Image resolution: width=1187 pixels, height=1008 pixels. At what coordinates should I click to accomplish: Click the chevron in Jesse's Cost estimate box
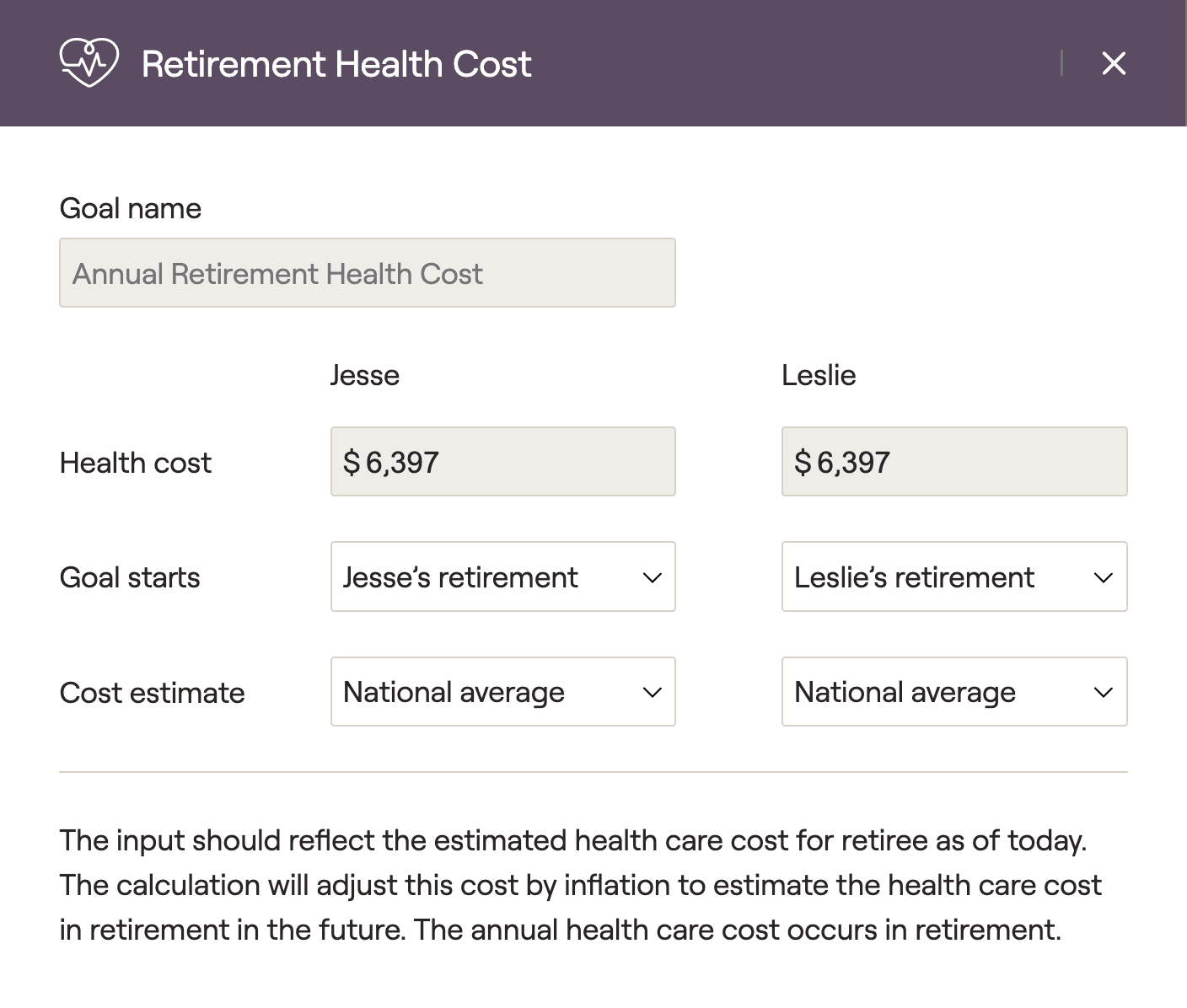652,693
